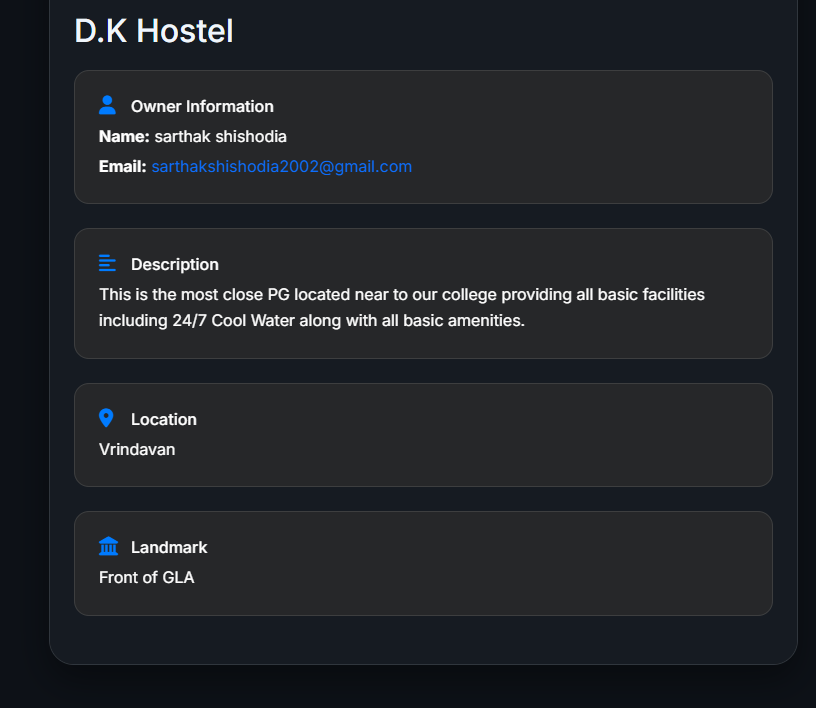Click the museum icon next to Landmark

108,546
